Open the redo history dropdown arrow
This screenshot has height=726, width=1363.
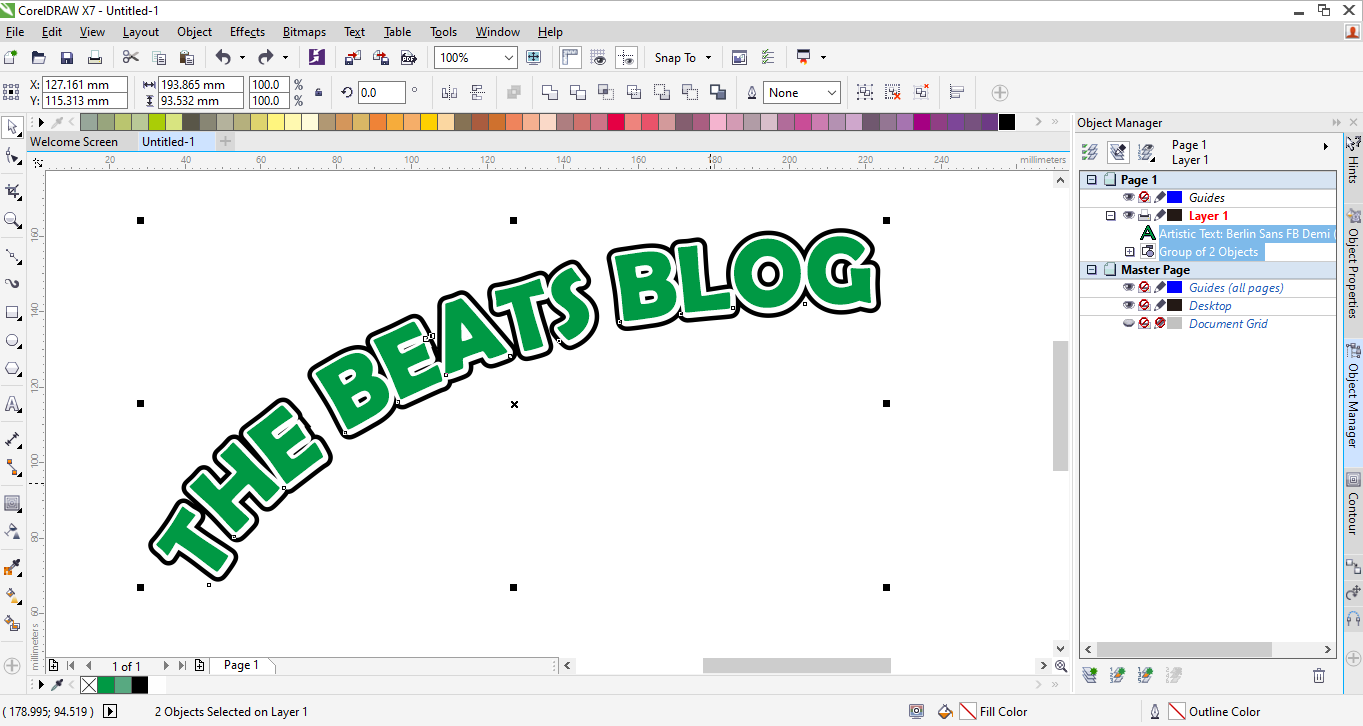[x=285, y=58]
